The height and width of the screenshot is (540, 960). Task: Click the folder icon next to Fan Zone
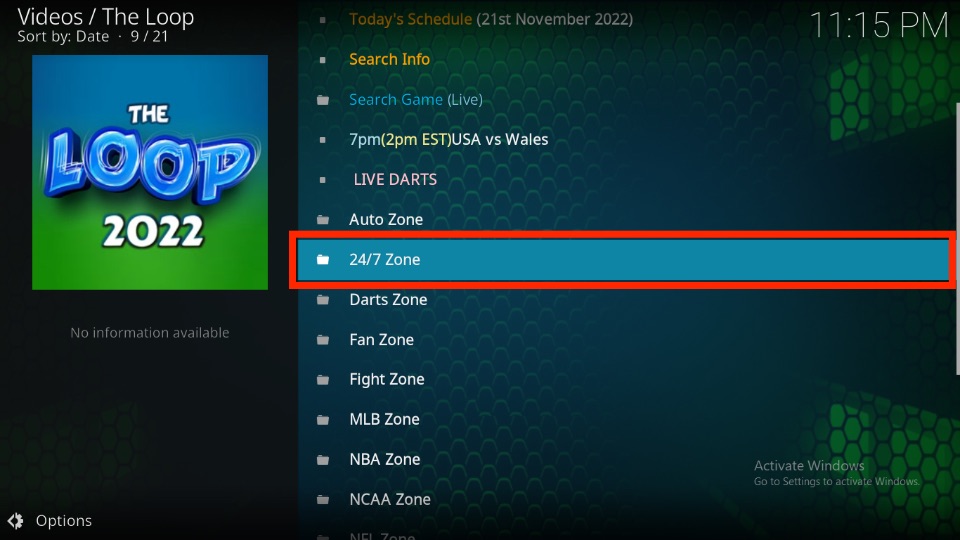coord(323,340)
